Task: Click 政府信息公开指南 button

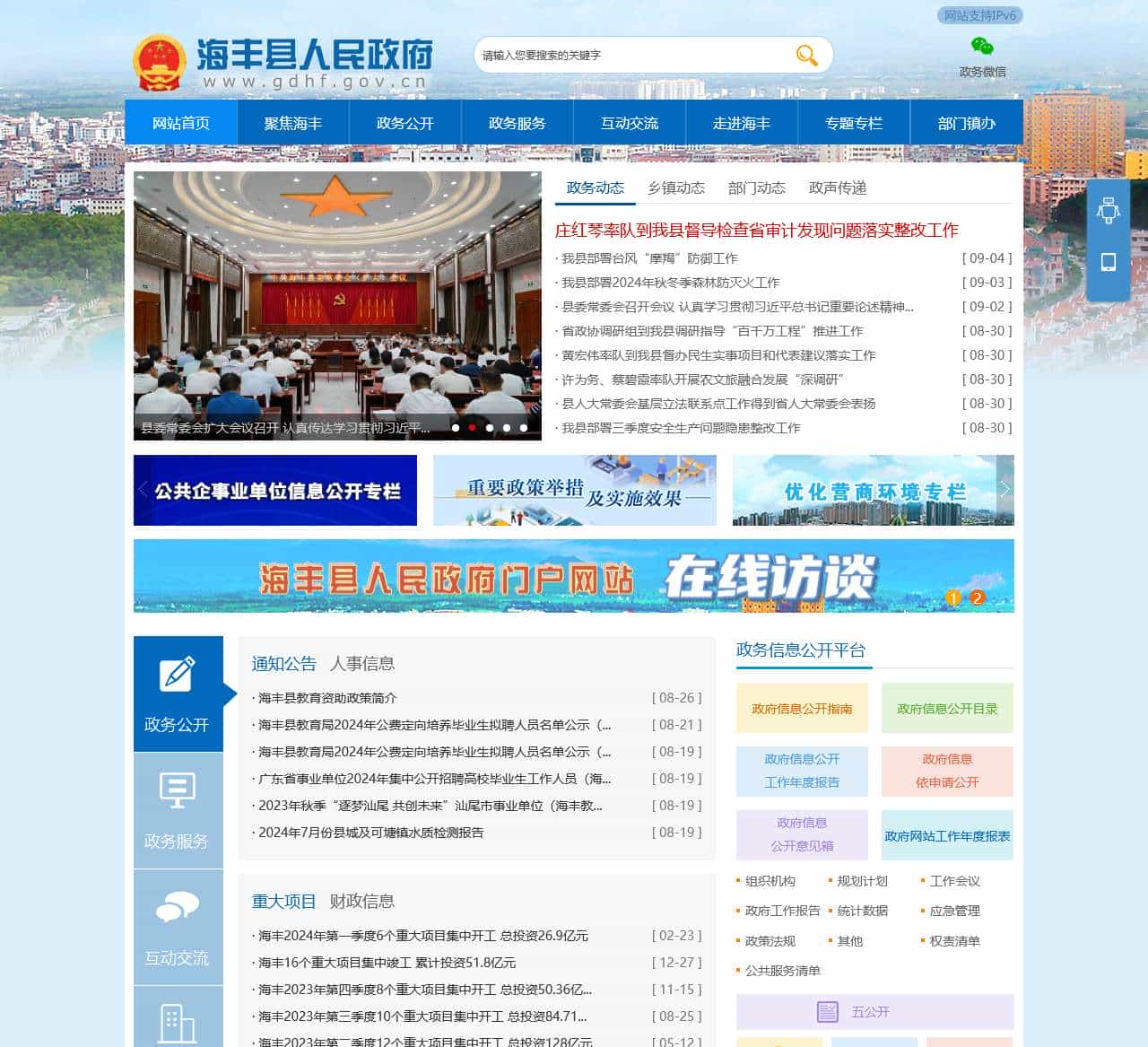Action: tap(802, 709)
